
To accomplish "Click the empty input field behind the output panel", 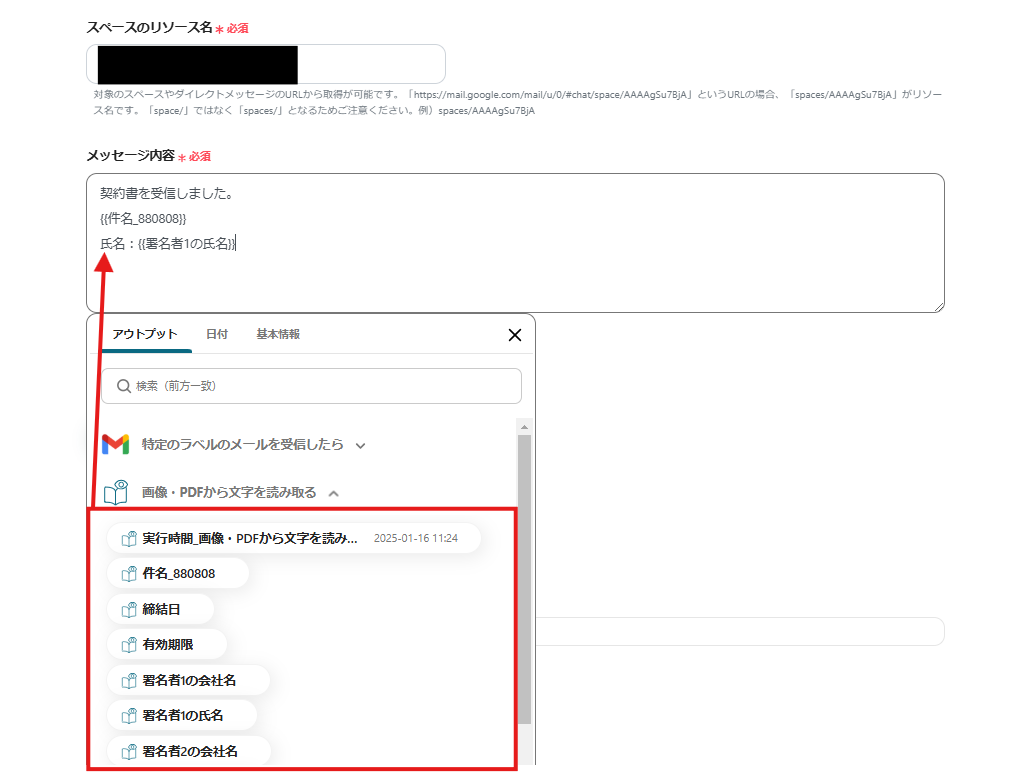I will (740, 632).
